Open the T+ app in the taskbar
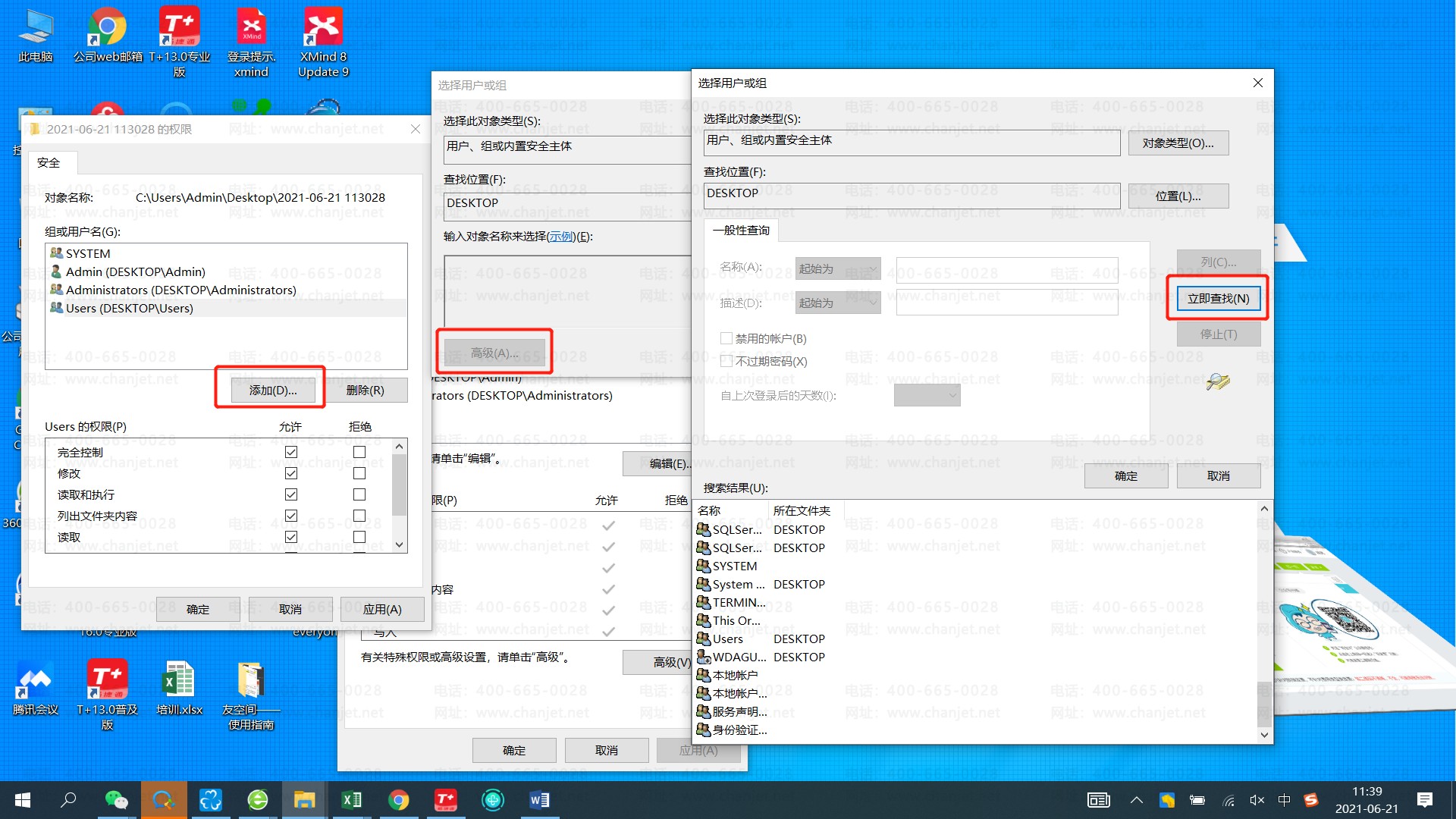The image size is (1456, 819). [x=446, y=800]
